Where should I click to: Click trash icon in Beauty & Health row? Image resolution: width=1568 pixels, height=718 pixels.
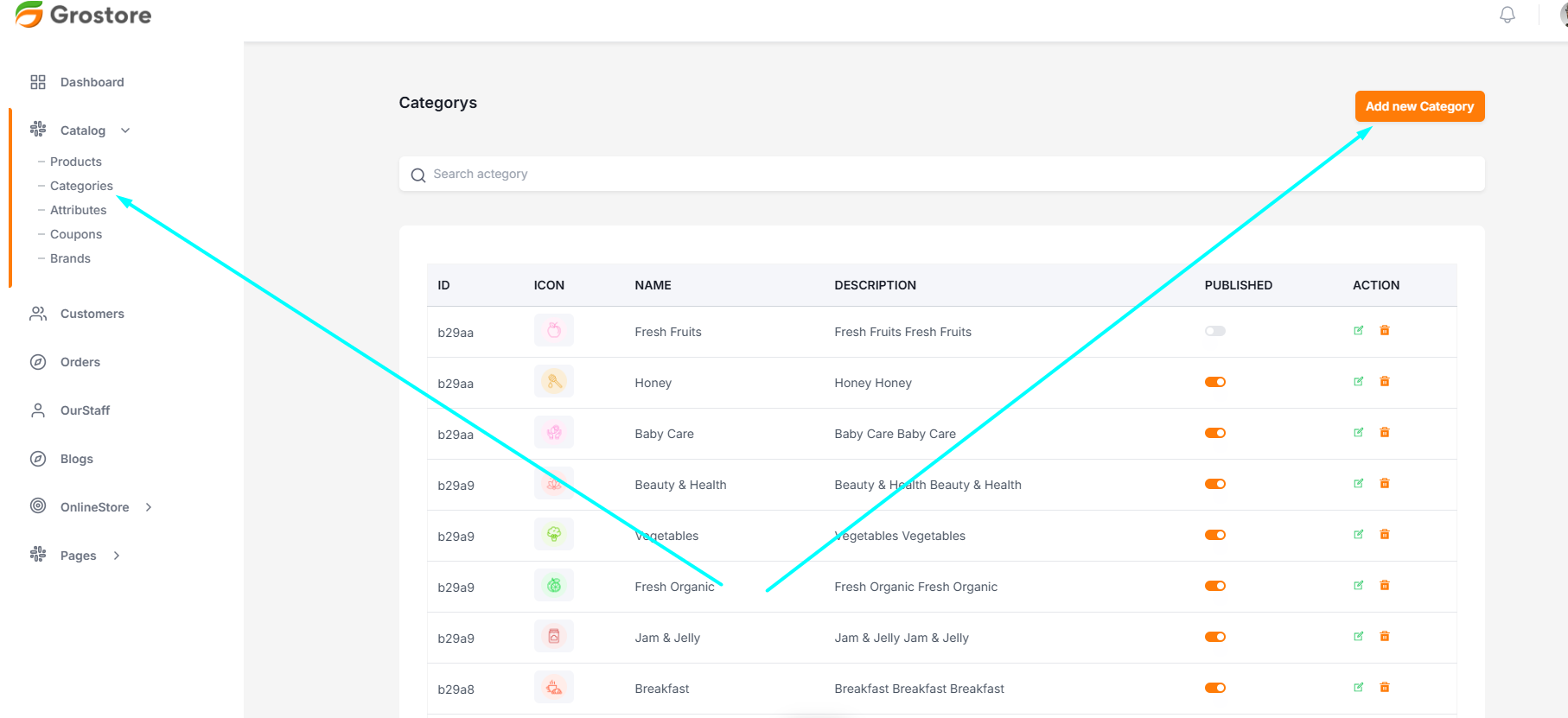[1384, 484]
